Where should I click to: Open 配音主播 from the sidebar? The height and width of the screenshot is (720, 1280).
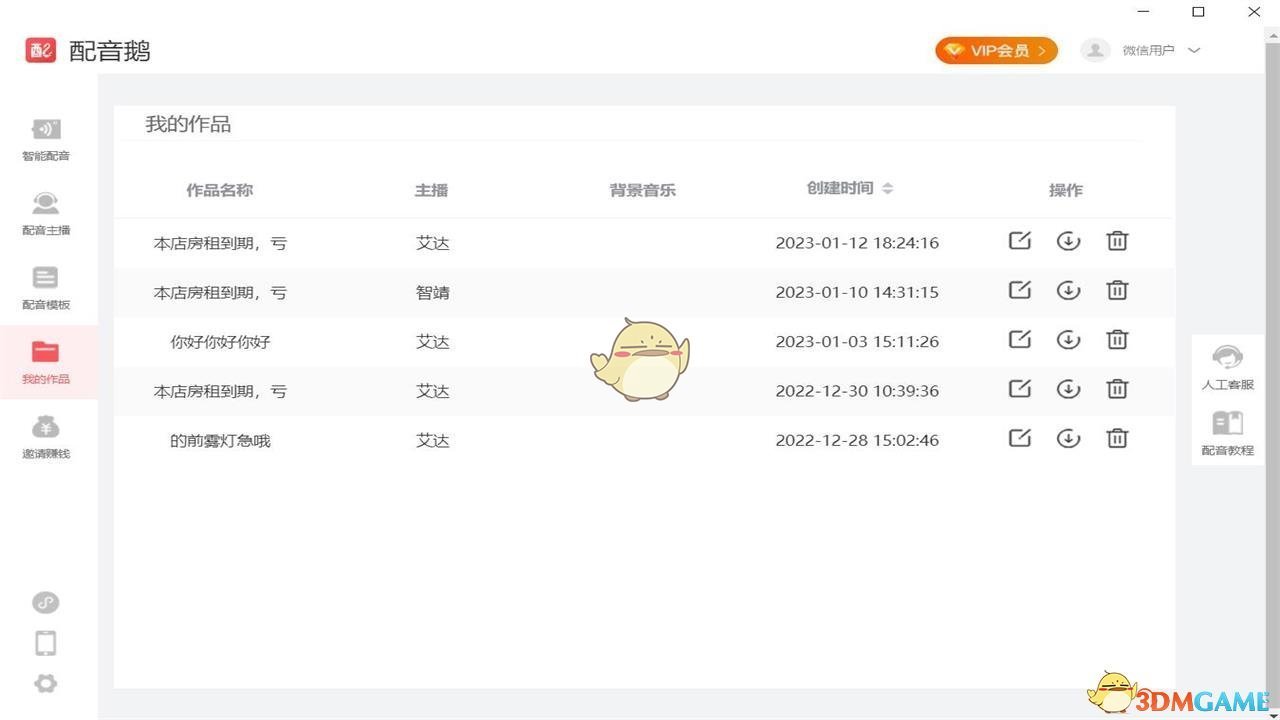click(45, 213)
